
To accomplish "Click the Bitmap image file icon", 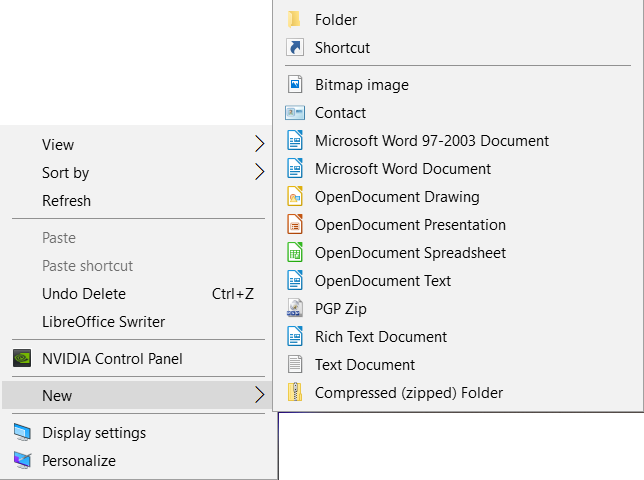I will coord(295,85).
